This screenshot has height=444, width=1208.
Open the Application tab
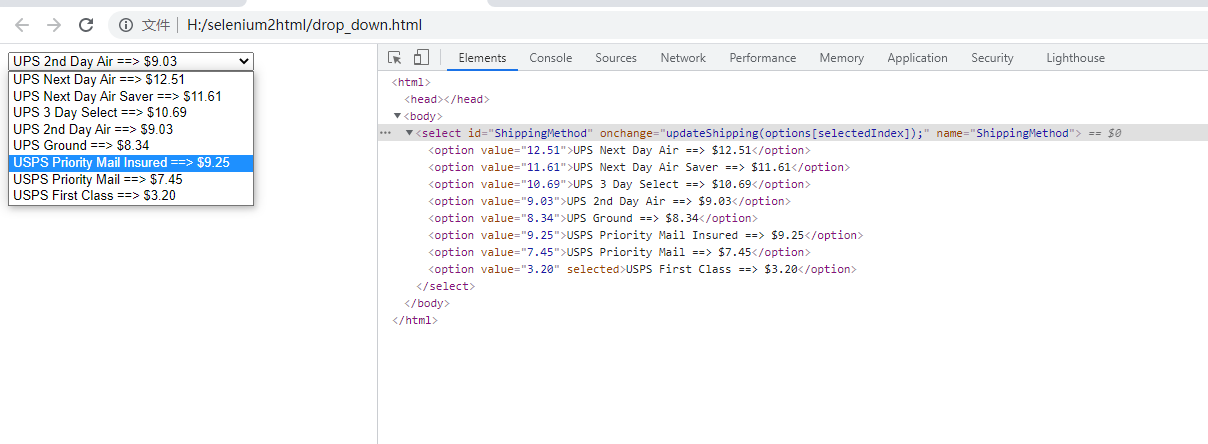917,58
